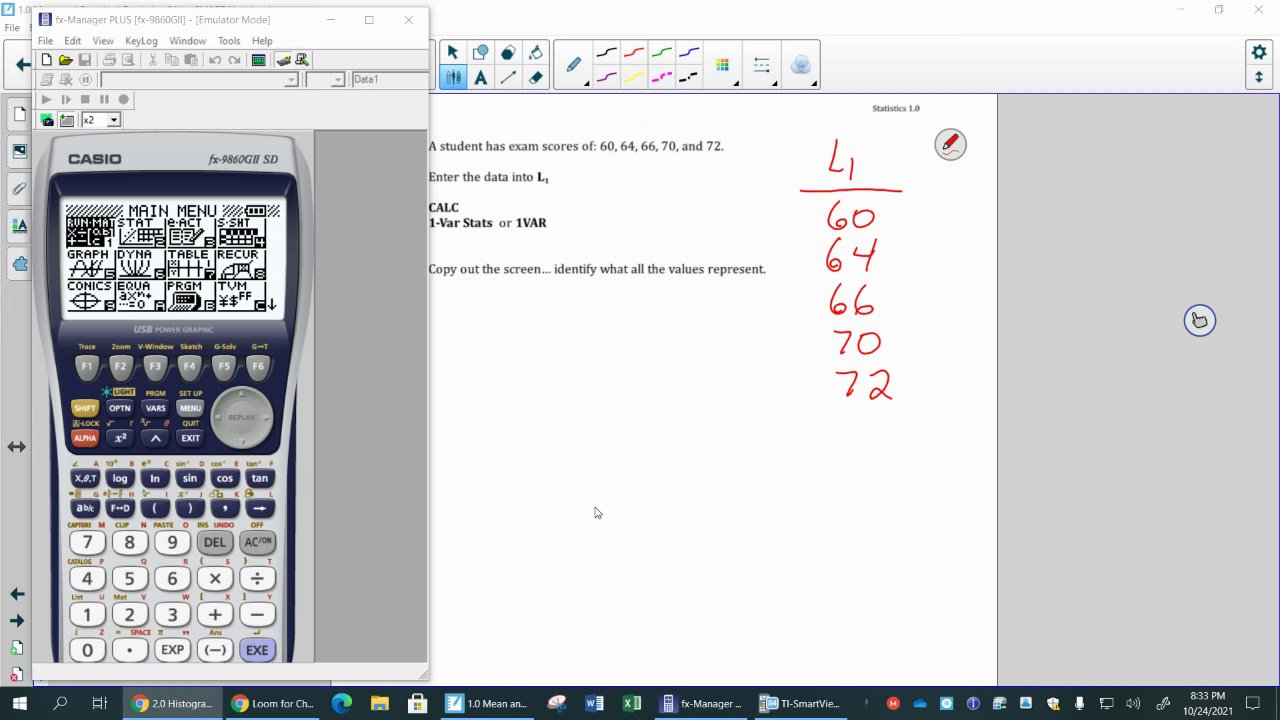Open the pen type dropdown with pencil icon
Image resolution: width=1280 pixels, height=720 pixels.
[574, 66]
